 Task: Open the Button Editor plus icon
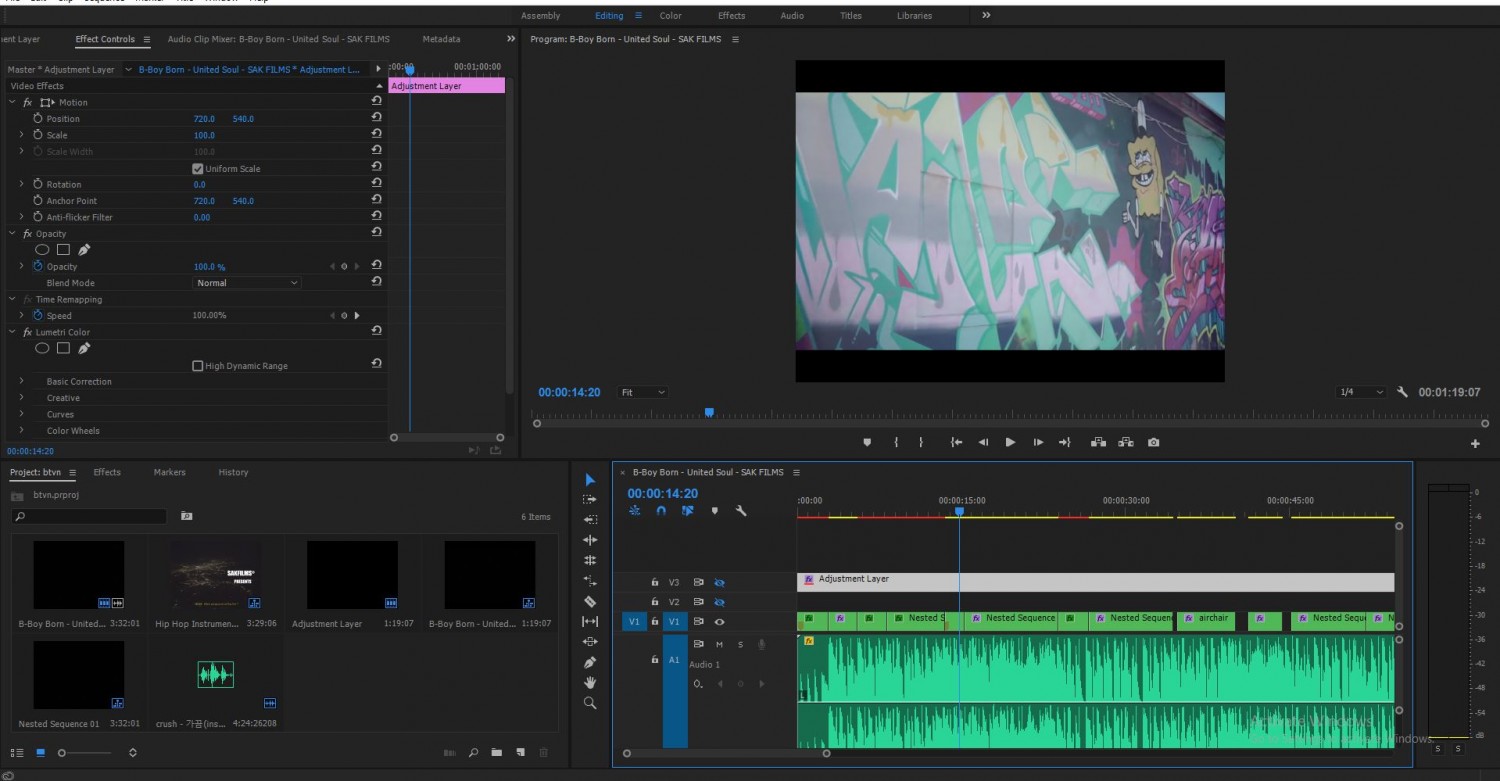tap(1475, 443)
